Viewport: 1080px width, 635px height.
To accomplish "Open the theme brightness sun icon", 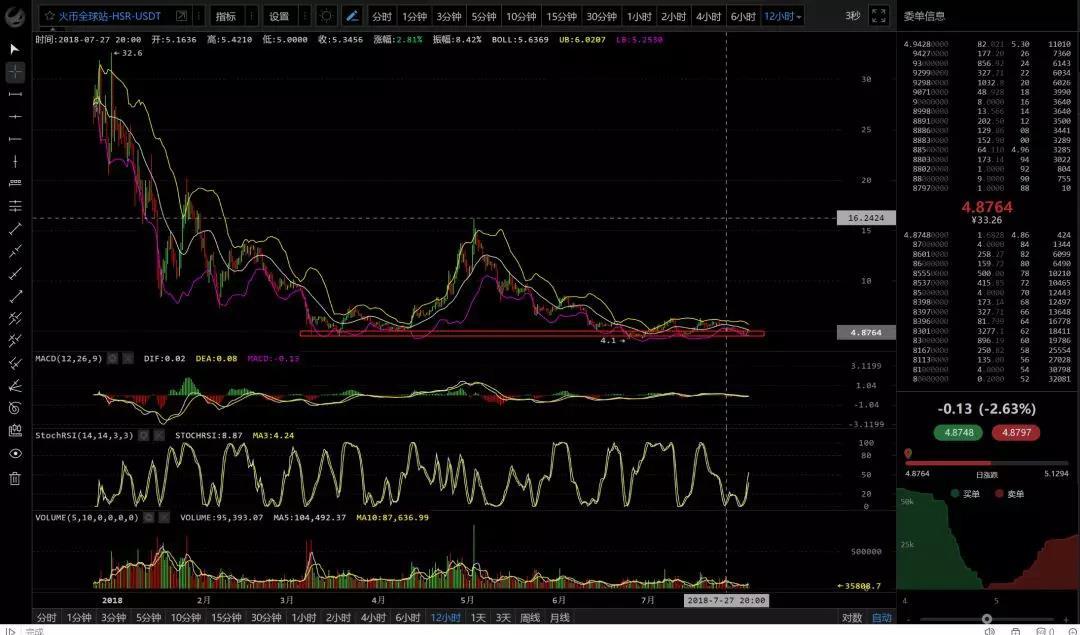I will [327, 16].
